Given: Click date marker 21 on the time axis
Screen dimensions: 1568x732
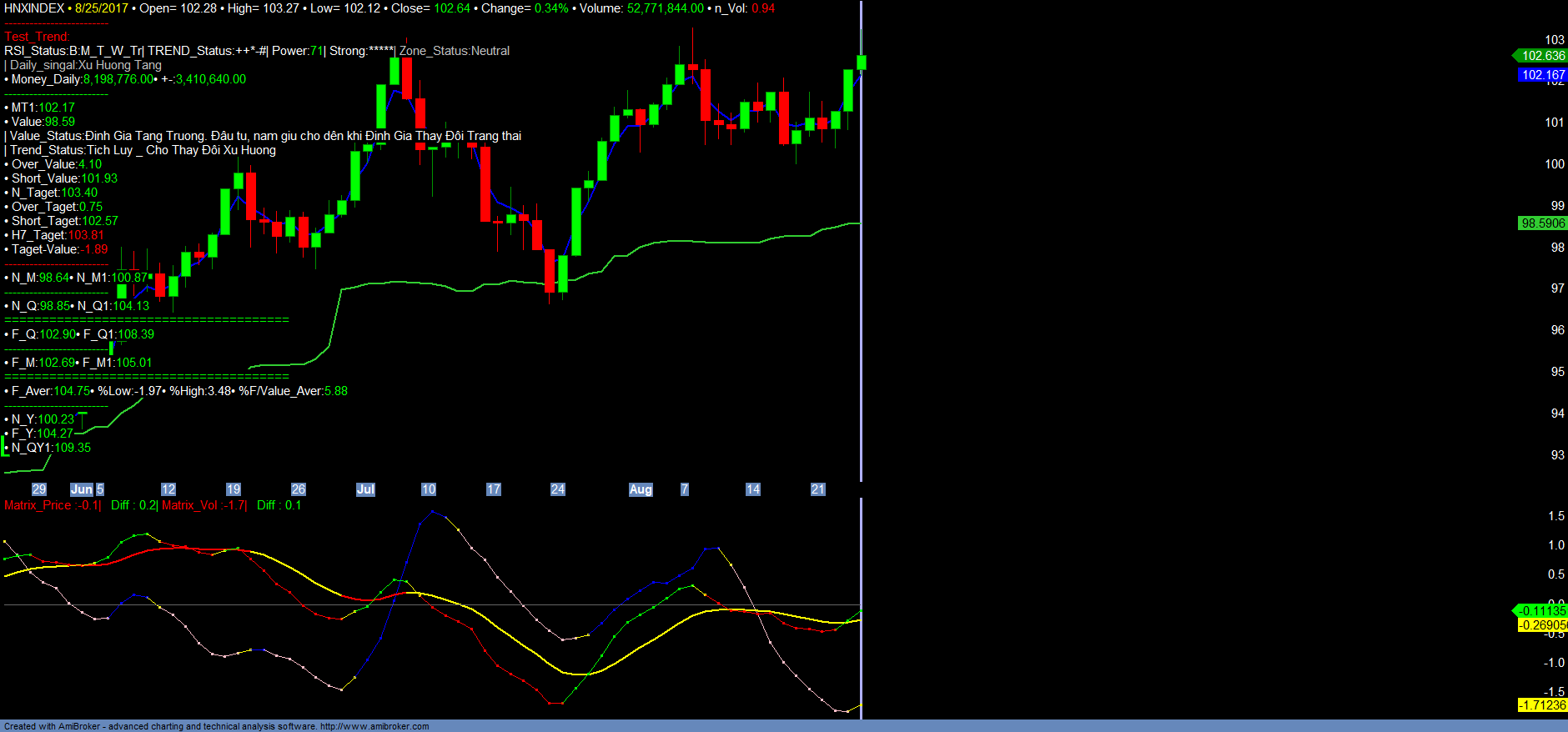Looking at the screenshot, I should (818, 489).
